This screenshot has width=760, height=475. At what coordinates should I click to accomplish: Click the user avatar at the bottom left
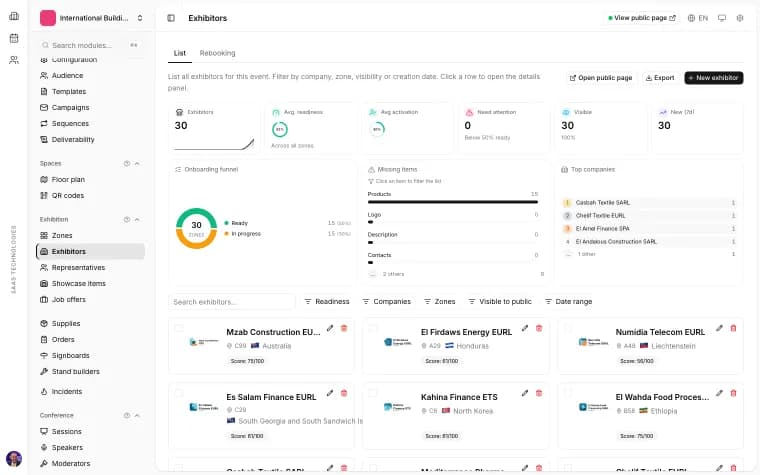point(14,459)
